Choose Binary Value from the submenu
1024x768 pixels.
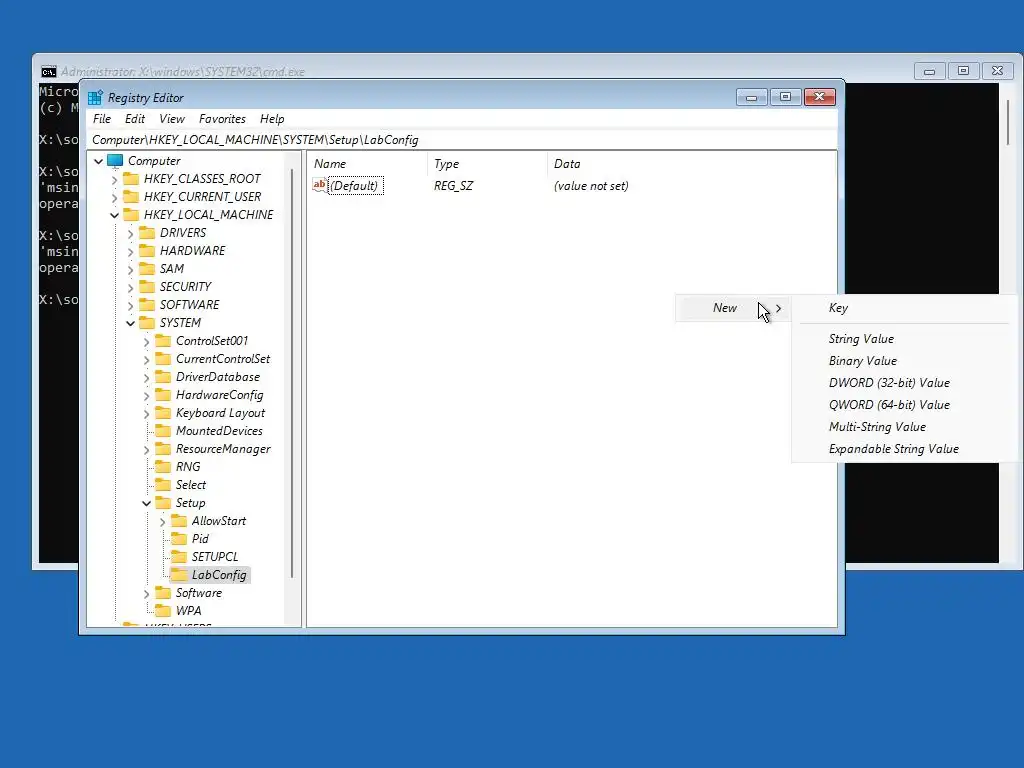point(904,360)
